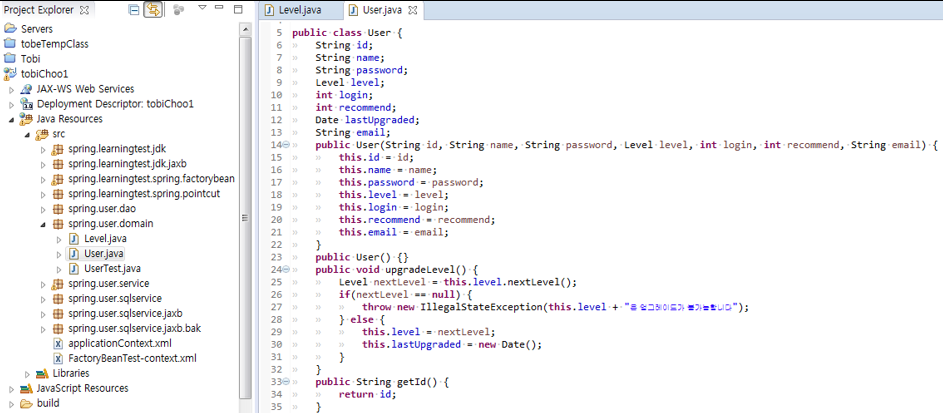This screenshot has height=413, width=943.
Task: Click the spring.user.sqlservice package icon
Action: (58, 299)
